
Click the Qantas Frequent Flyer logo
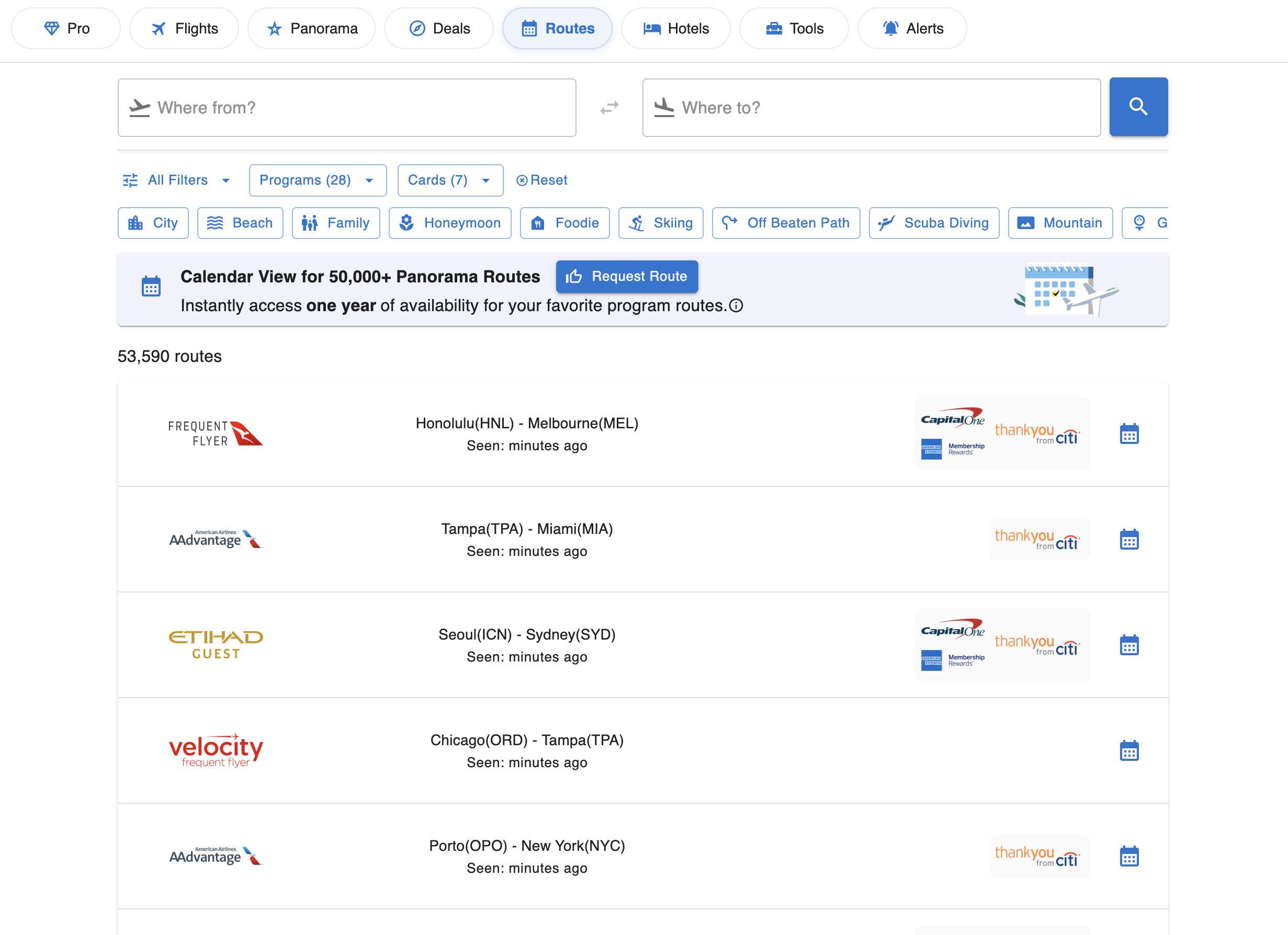(215, 434)
